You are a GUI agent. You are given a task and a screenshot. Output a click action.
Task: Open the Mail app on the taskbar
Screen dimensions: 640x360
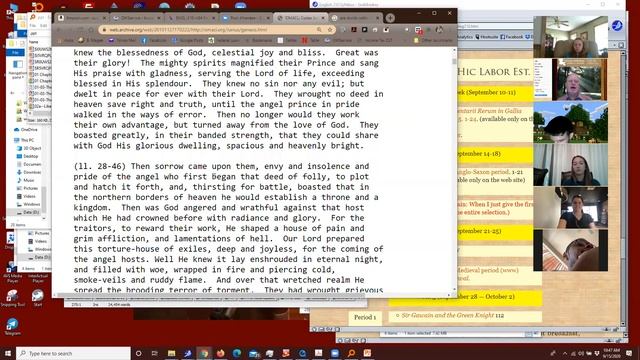253,353
